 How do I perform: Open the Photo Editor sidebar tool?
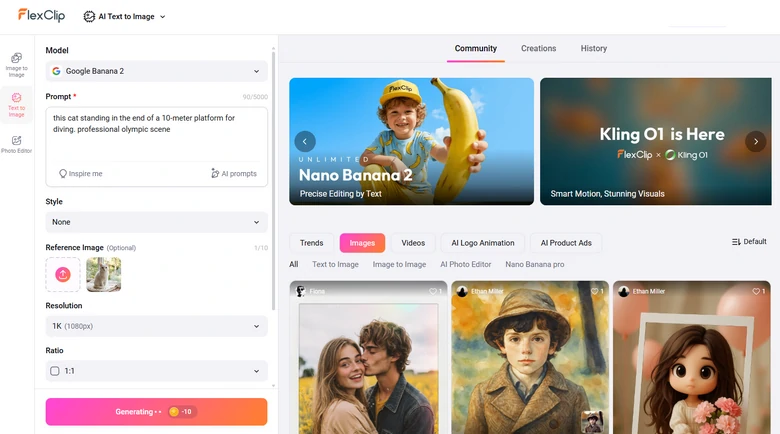coord(17,145)
